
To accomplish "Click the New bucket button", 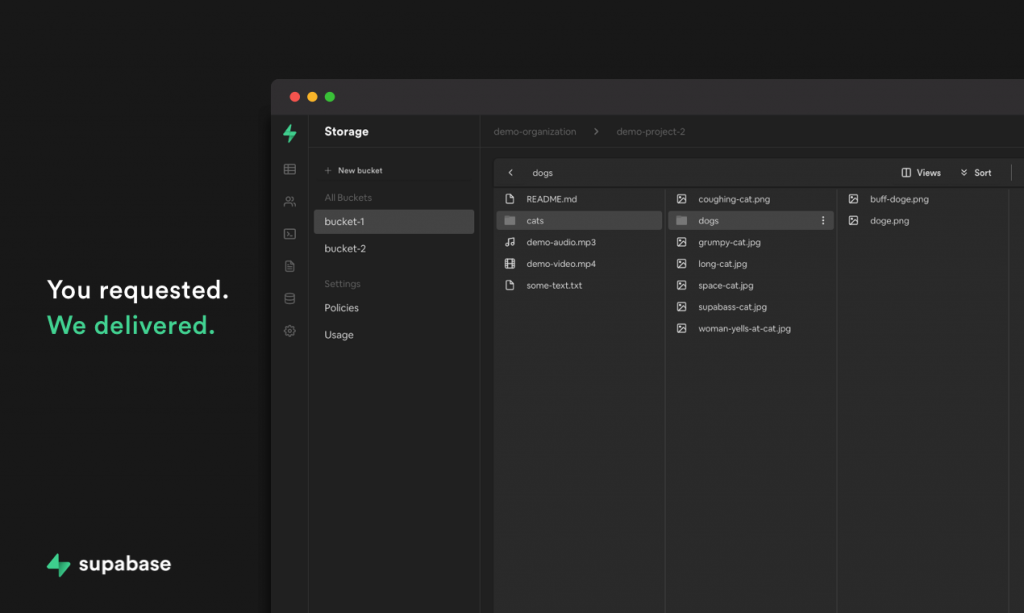I will tap(354, 171).
